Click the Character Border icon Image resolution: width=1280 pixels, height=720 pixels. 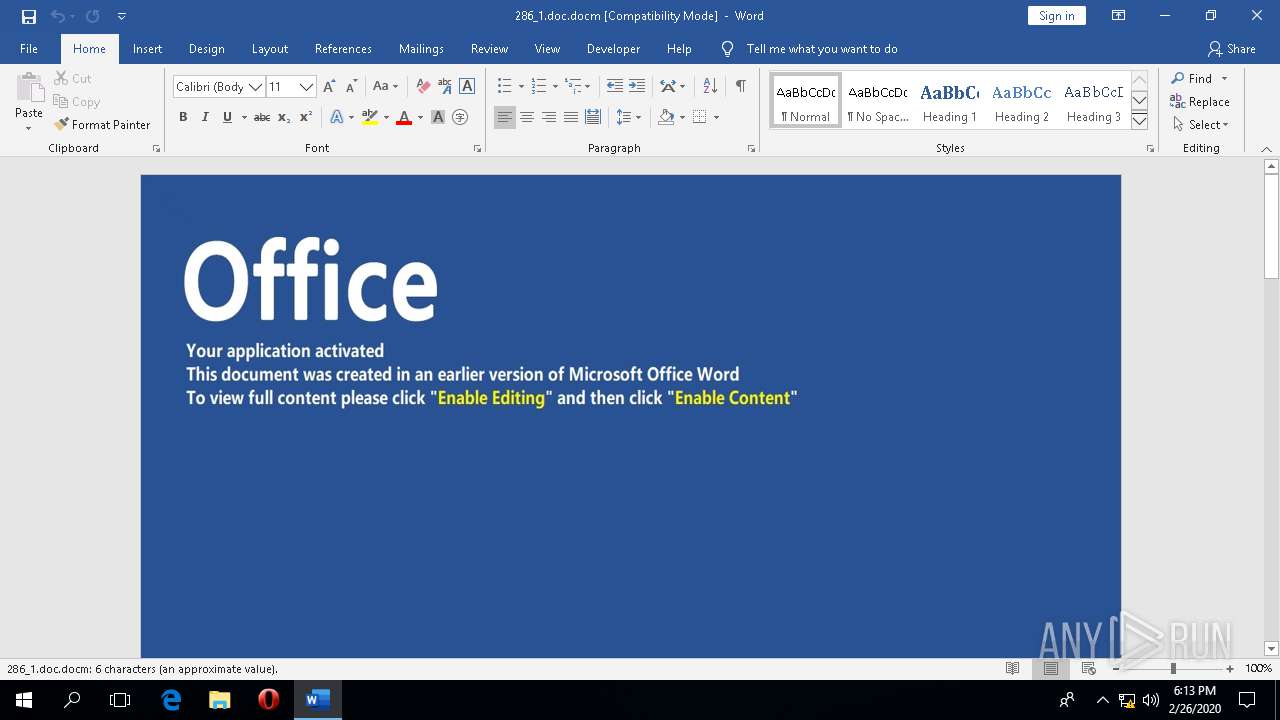467,86
